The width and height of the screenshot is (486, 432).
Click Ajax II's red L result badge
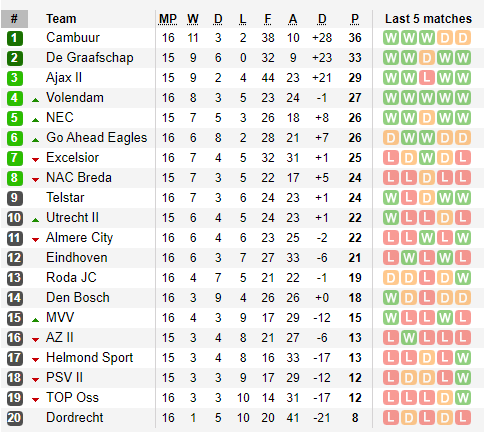[x=427, y=78]
